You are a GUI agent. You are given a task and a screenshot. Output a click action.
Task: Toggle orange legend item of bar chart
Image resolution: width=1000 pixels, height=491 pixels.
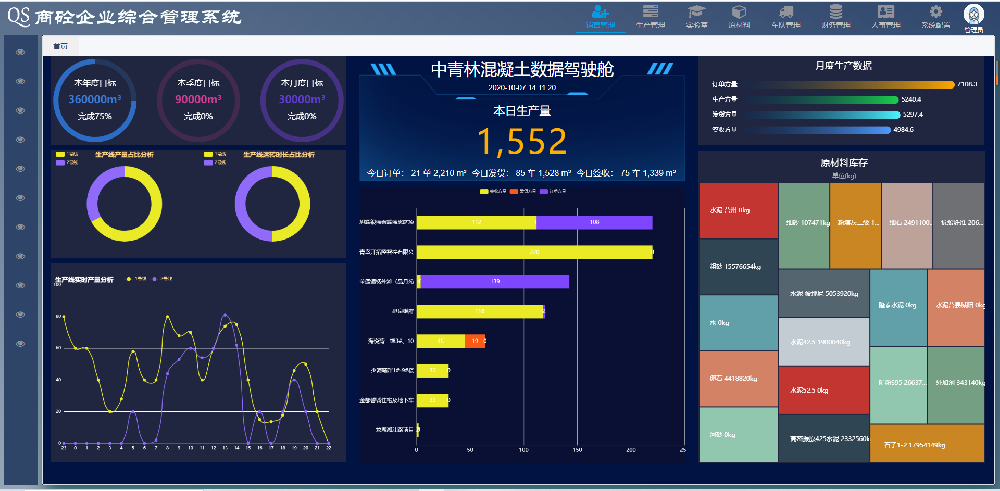(x=523, y=191)
